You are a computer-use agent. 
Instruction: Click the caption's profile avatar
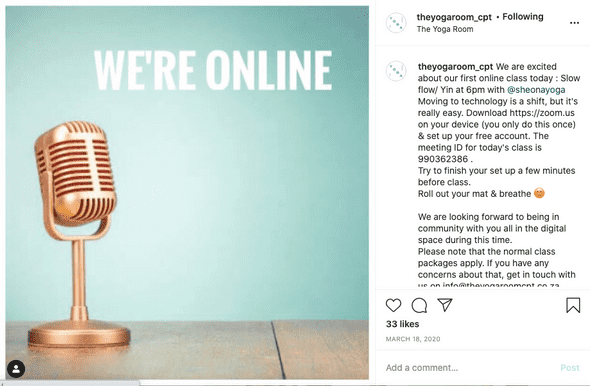[396, 71]
